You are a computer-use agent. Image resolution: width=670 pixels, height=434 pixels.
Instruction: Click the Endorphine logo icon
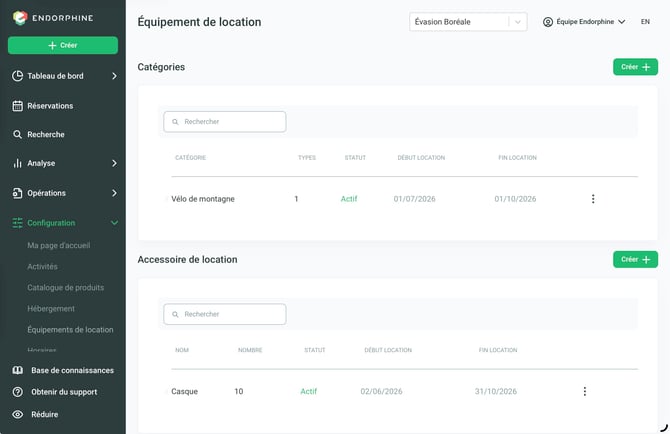click(20, 18)
